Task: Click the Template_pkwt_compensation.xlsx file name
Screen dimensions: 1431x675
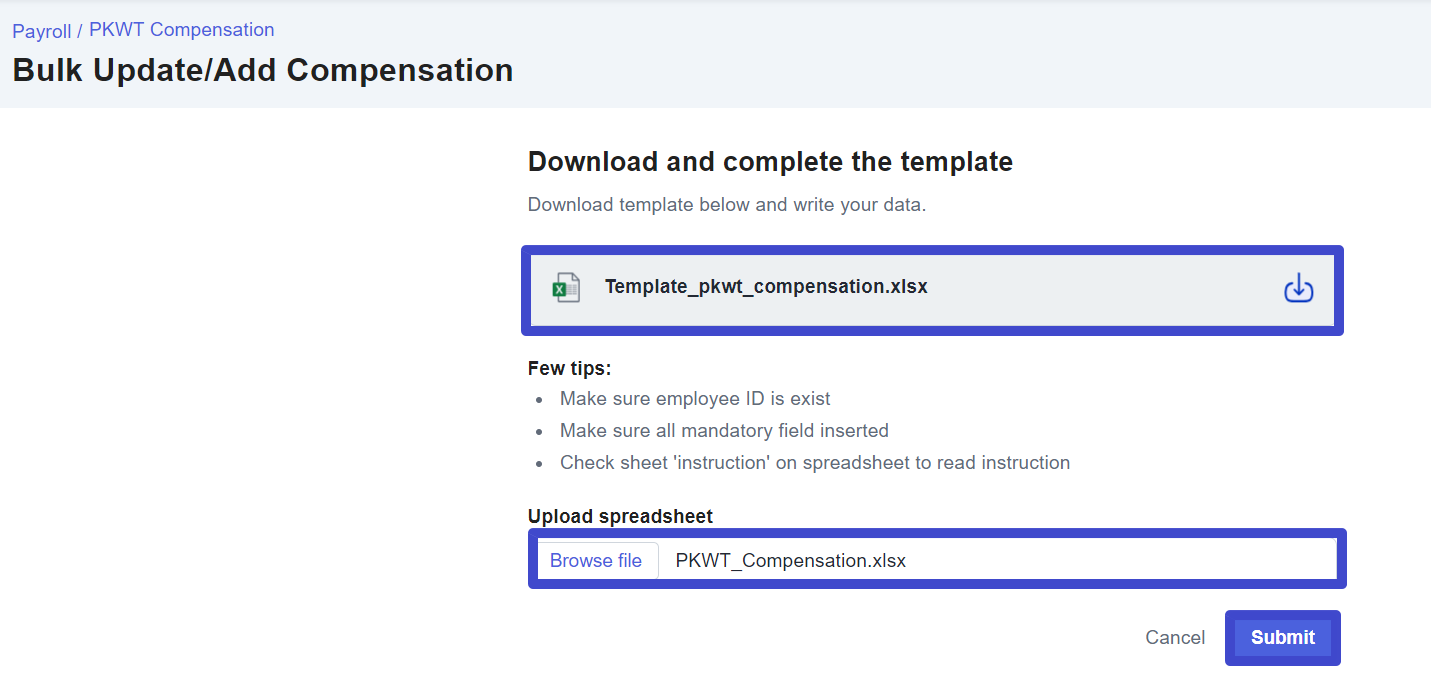Action: tap(766, 287)
